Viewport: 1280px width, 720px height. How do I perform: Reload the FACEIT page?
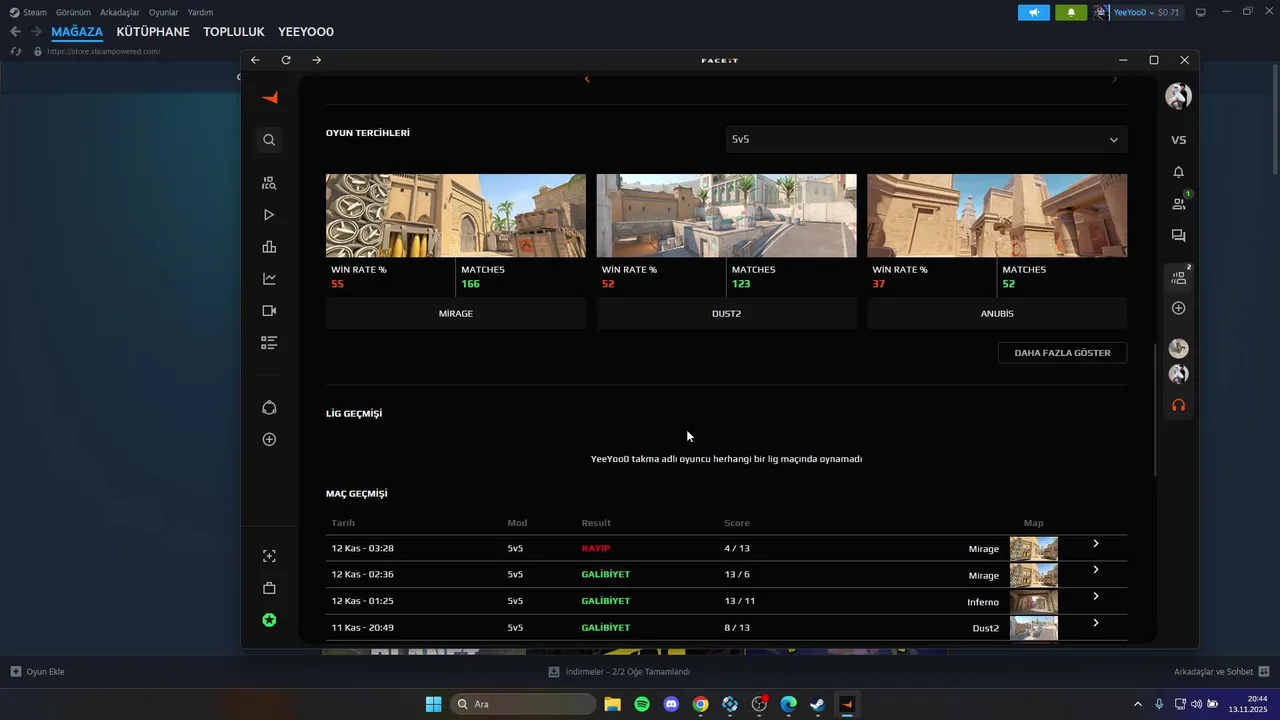click(286, 60)
